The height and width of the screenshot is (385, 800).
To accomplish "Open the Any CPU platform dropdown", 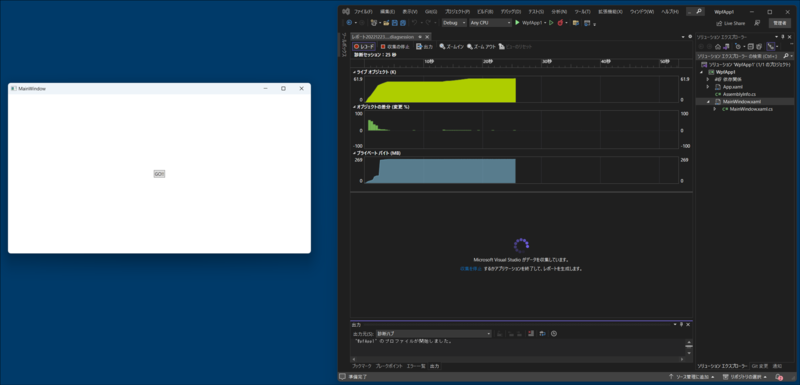I will coord(490,23).
